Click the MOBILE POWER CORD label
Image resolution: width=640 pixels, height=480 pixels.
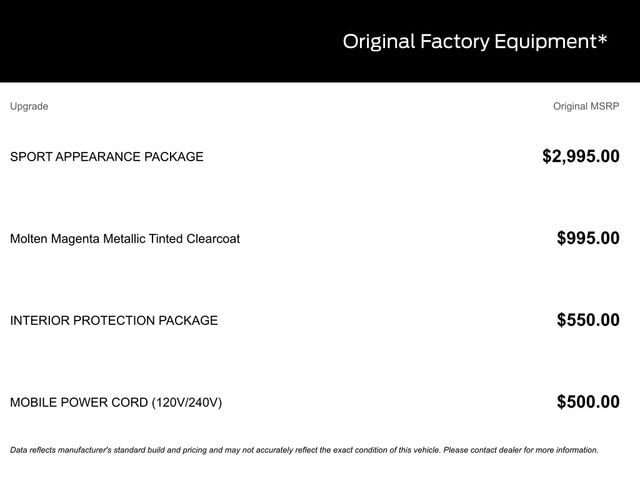pyautogui.click(x=79, y=402)
